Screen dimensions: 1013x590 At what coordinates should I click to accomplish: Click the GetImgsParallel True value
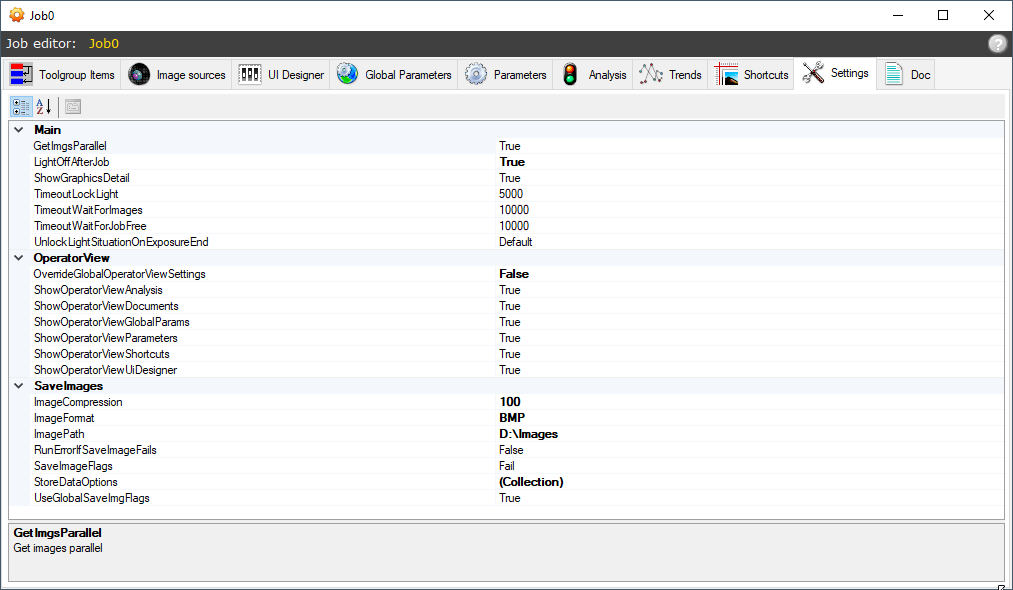coord(510,146)
